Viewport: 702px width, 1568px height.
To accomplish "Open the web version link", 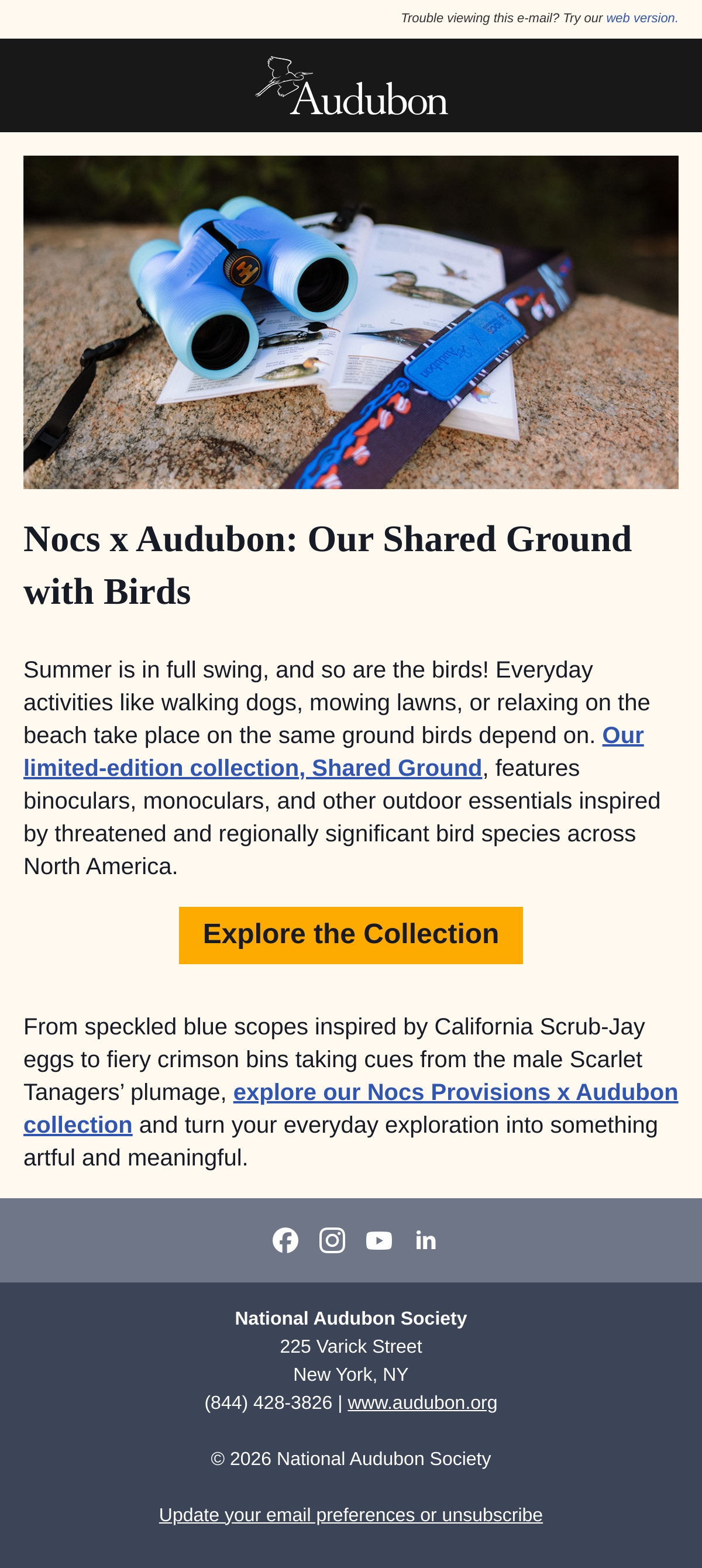I will pos(642,18).
